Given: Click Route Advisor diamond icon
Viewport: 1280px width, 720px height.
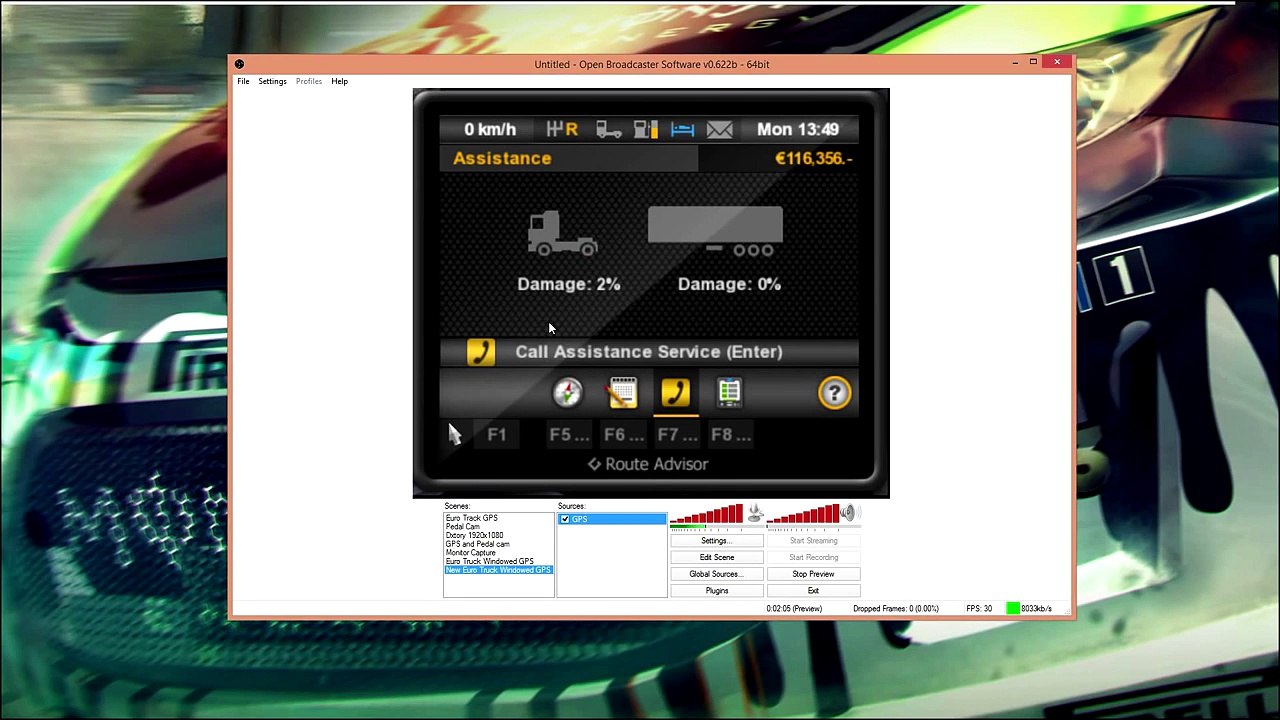Looking at the screenshot, I should (594, 464).
